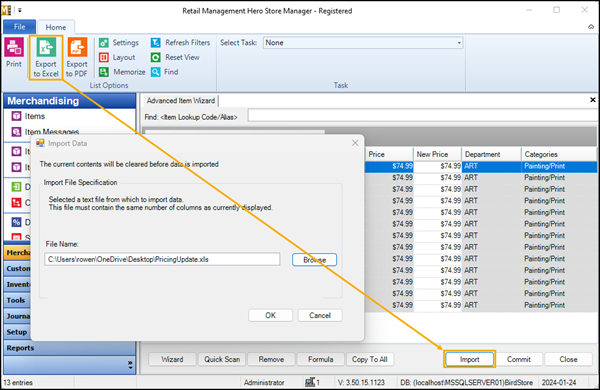Click the app icon in title bar

pyautogui.click(x=6, y=10)
